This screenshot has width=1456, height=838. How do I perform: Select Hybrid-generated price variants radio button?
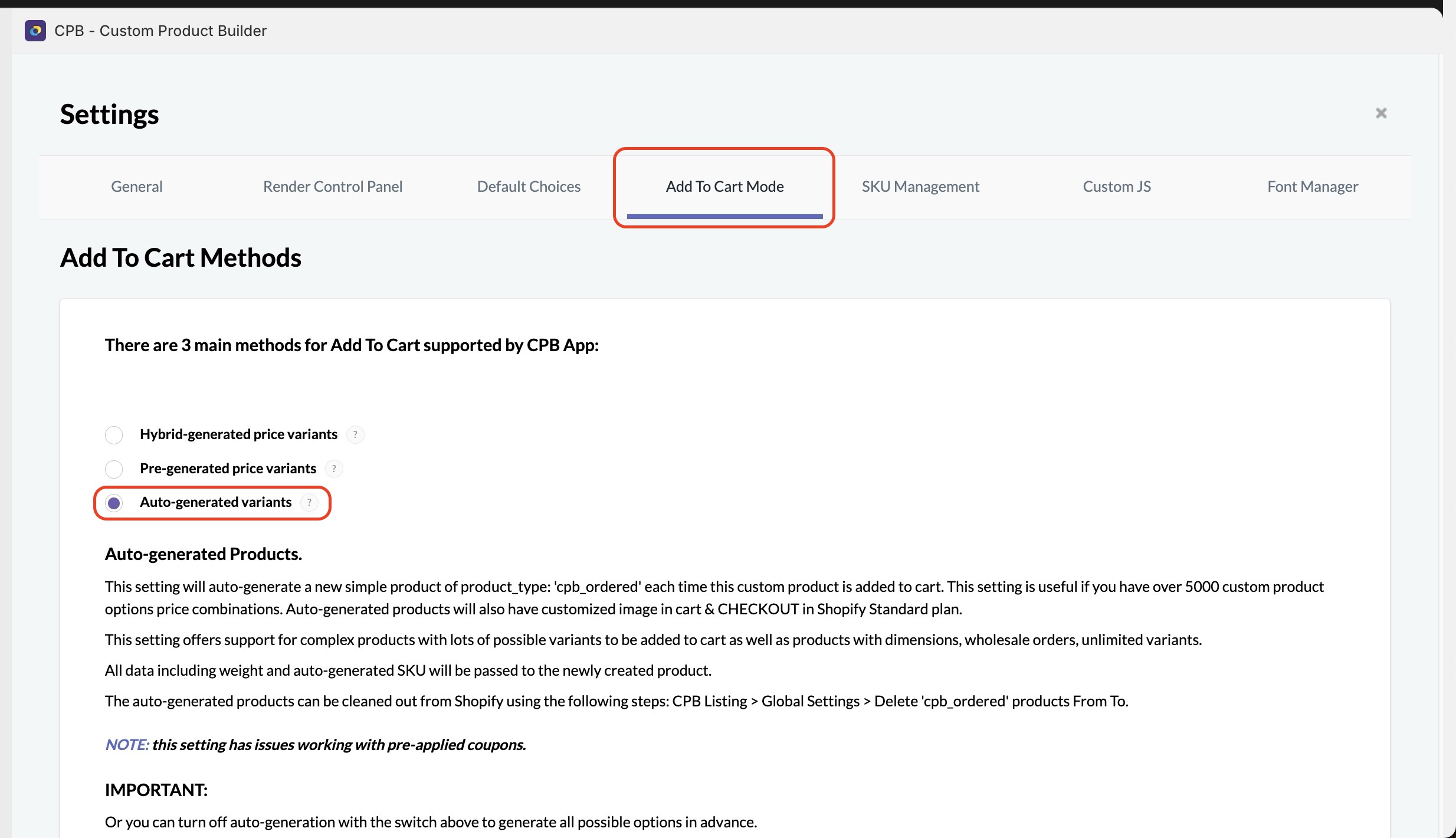(114, 435)
